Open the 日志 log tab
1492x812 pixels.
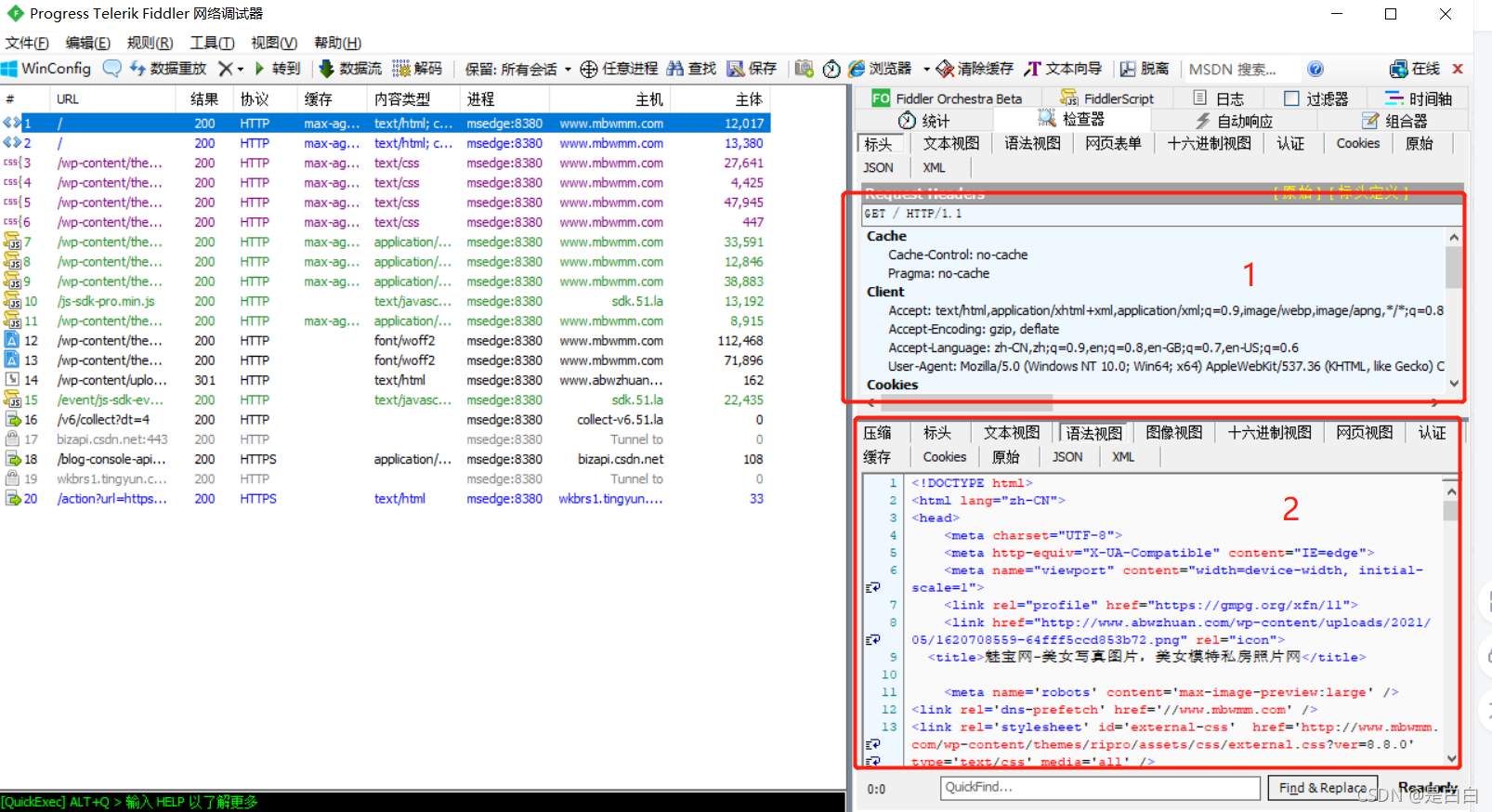coord(1218,98)
